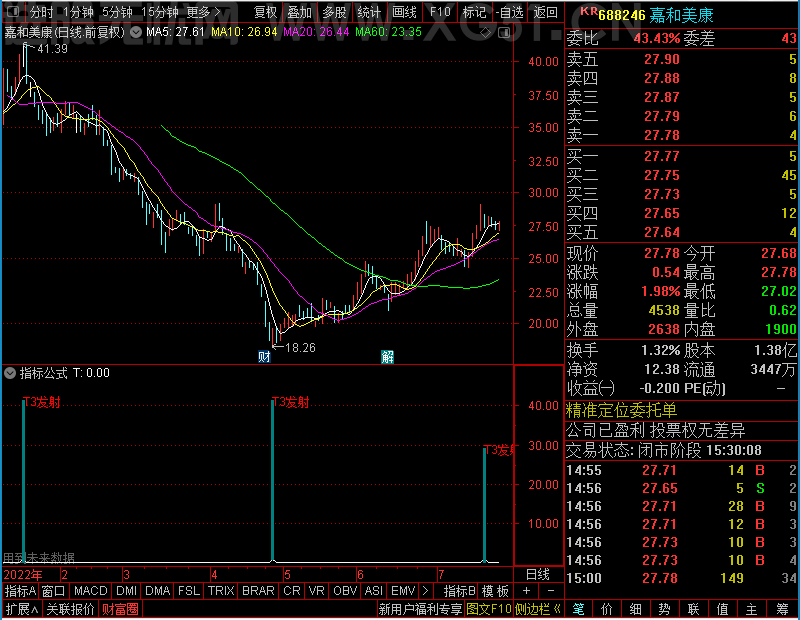The image size is (800, 620).
Task: Select the MACD indicator tab
Action: (90, 591)
